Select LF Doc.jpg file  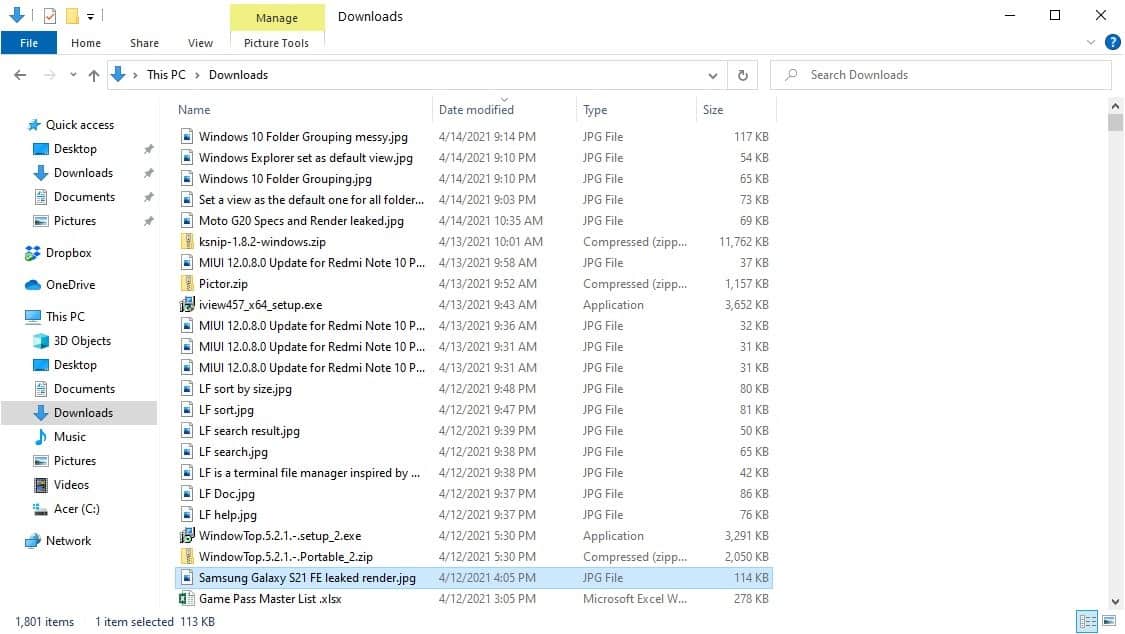click(x=226, y=494)
